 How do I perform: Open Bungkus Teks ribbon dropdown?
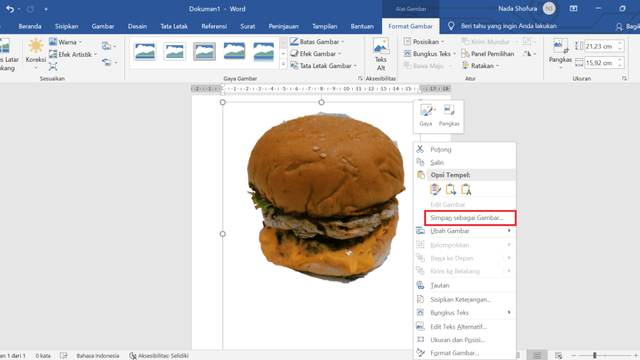(430, 53)
